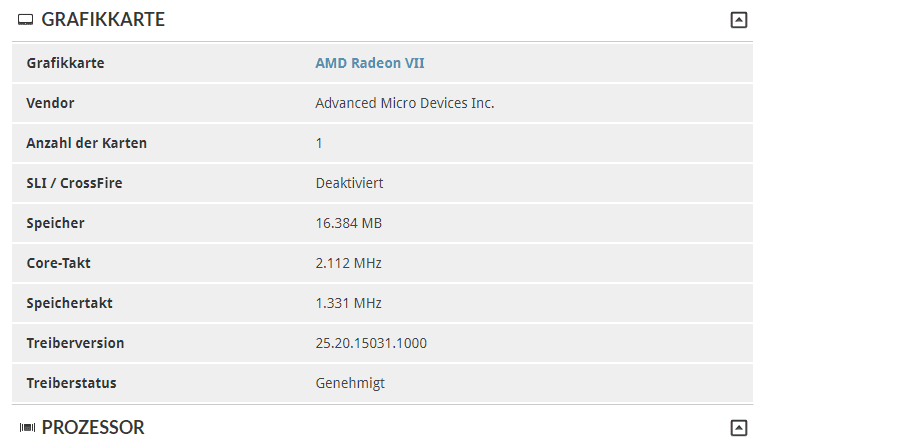Collapse the Prozessor section arrow button
This screenshot has width=902, height=439.
coord(739,428)
